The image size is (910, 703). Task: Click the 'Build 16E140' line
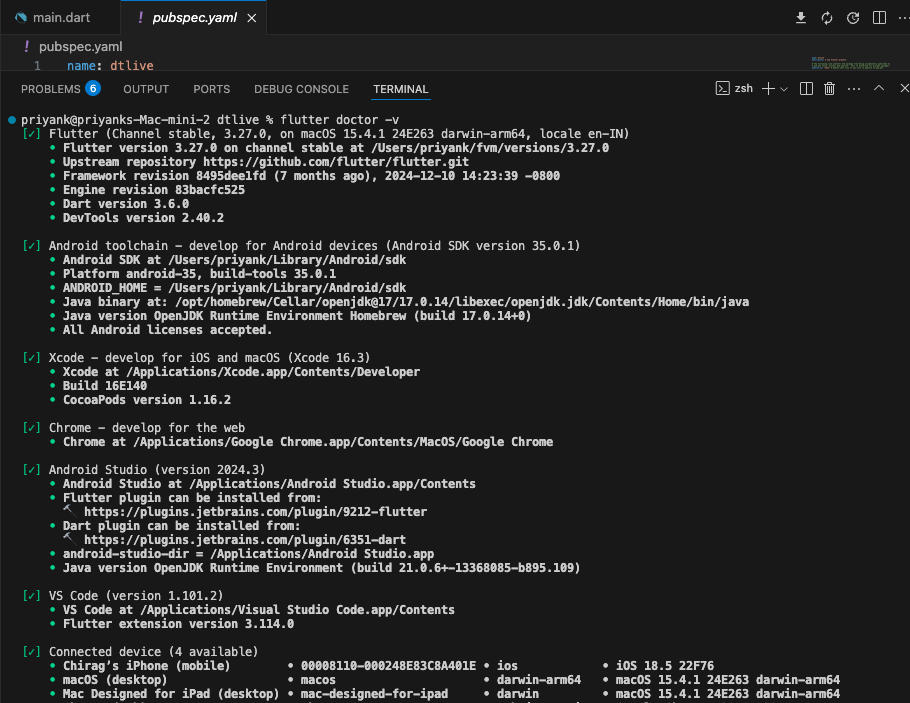[x=104, y=385]
